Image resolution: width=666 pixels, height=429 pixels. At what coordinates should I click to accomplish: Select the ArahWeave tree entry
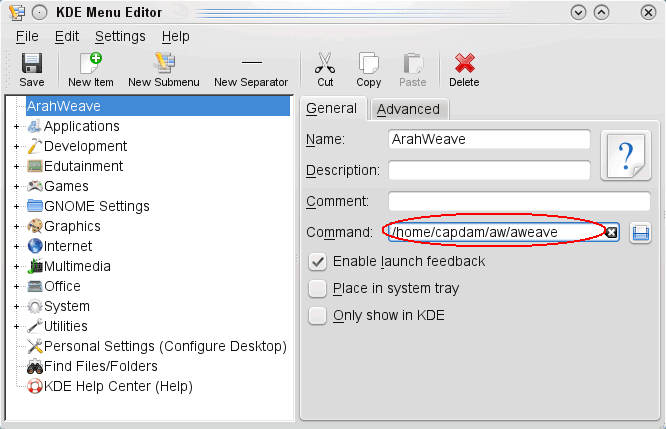158,106
